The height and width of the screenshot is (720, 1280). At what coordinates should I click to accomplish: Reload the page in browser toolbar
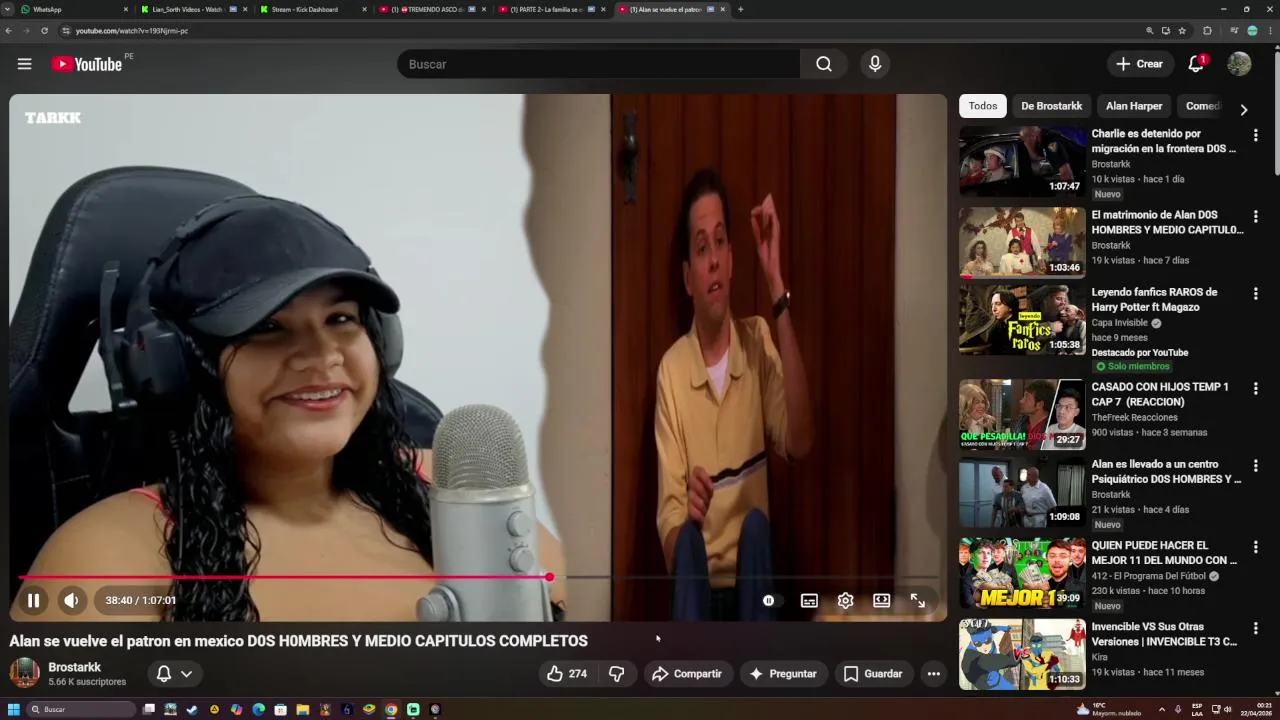44,31
